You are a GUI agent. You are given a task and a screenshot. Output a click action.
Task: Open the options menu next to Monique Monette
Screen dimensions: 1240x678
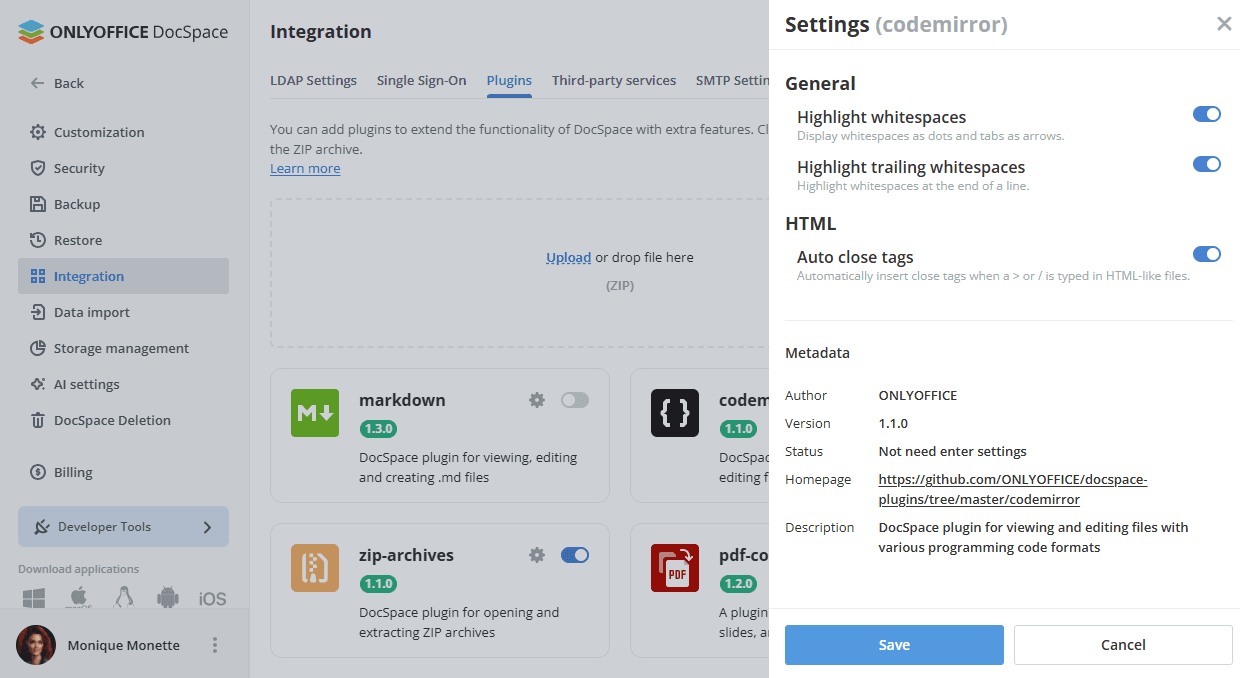[x=214, y=645]
